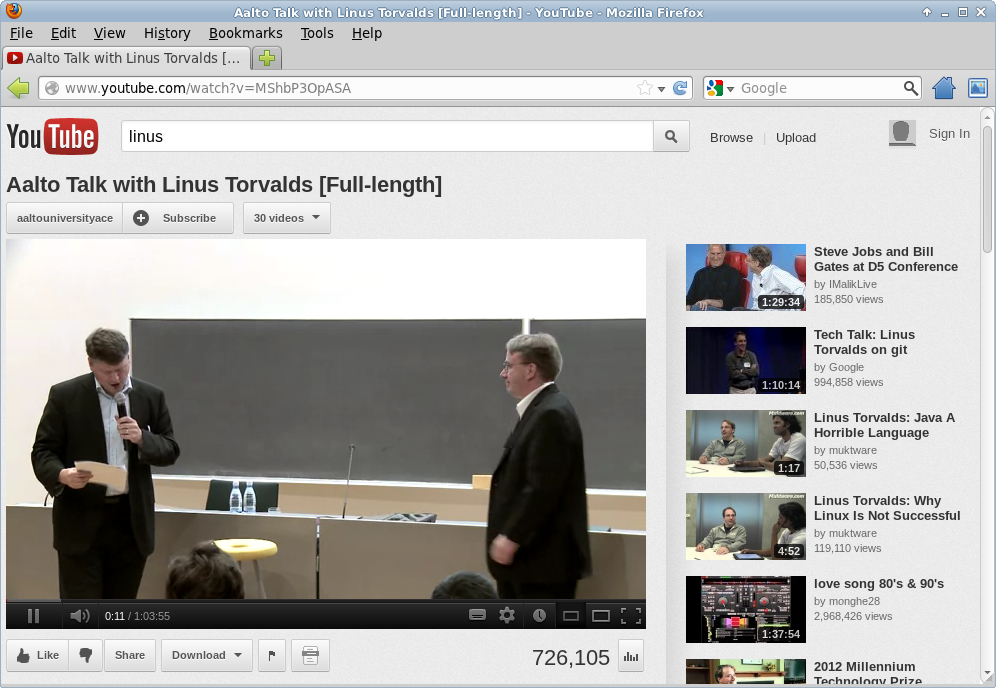
Task: Click the YouTube logo
Action: [53, 136]
